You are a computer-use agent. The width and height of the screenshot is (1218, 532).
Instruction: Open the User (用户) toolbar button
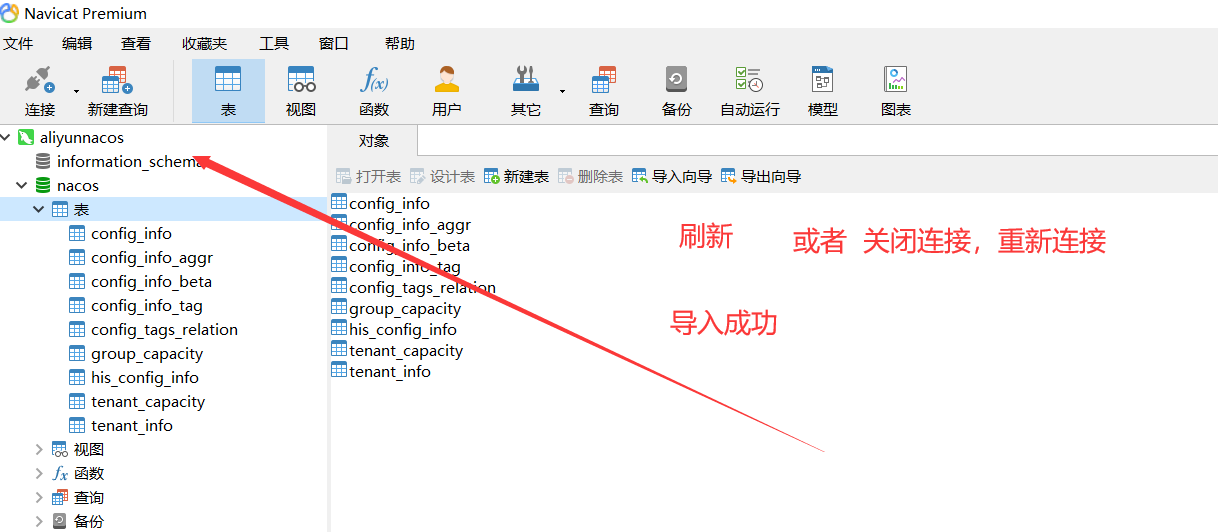tap(447, 91)
